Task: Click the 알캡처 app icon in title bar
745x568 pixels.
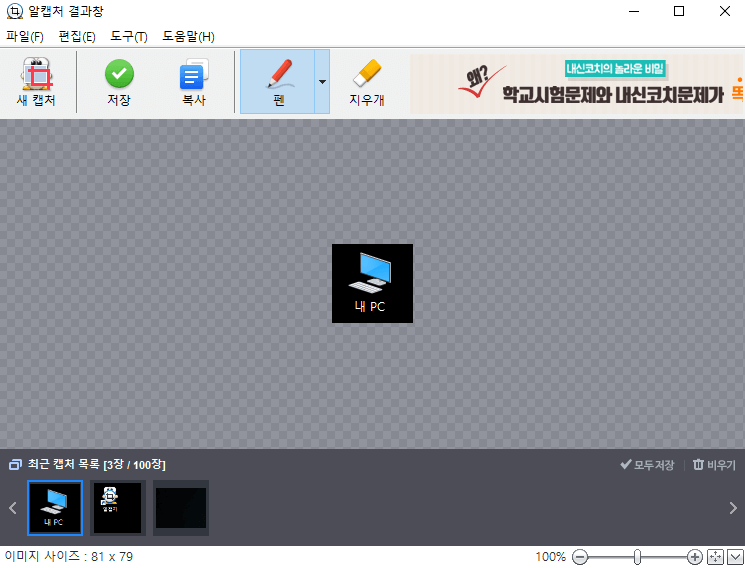Action: pos(15,11)
